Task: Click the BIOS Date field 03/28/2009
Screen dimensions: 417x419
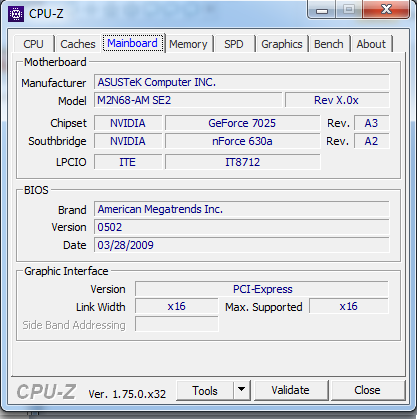Action: pos(242,245)
